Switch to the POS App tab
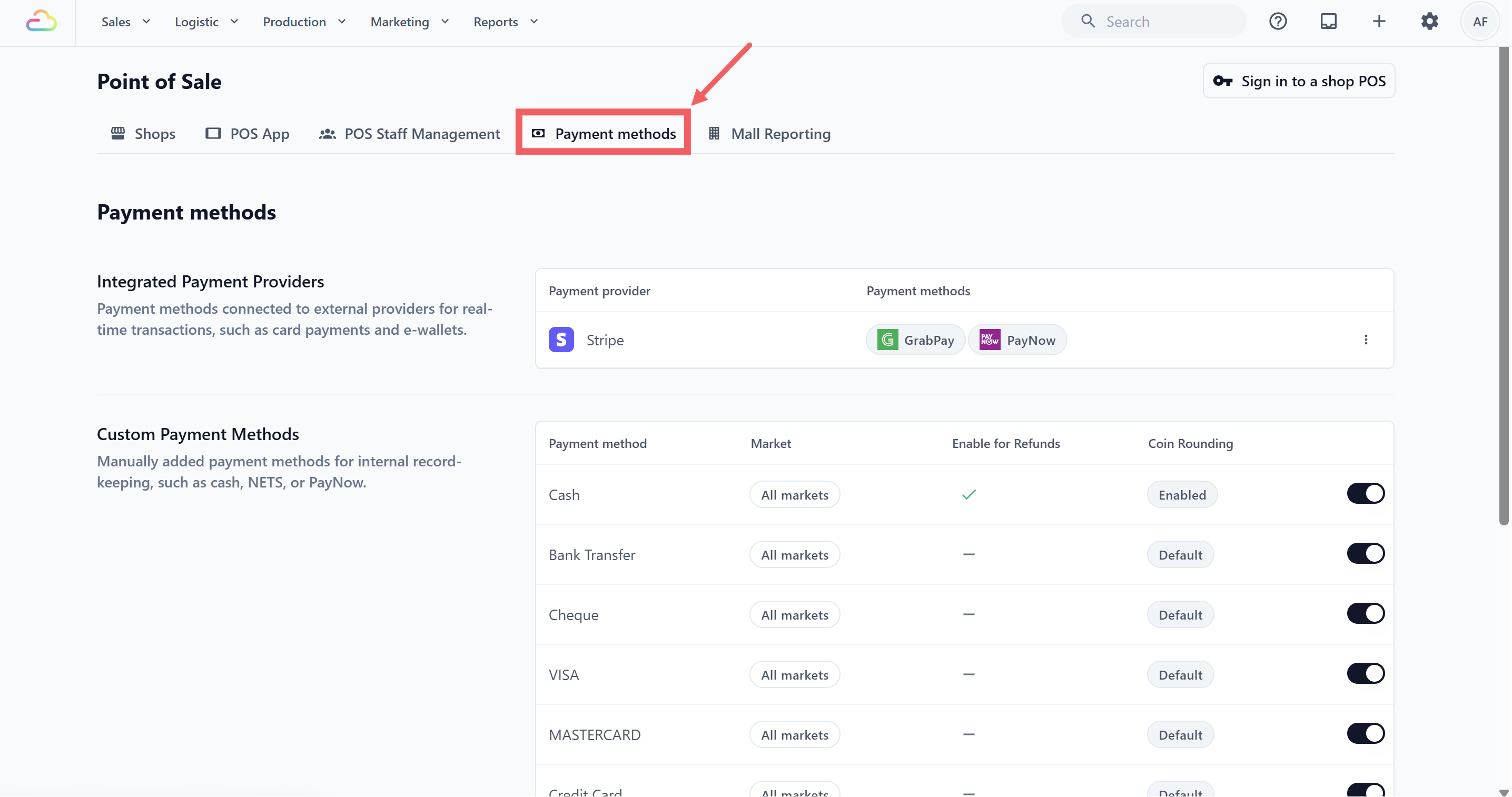Image resolution: width=1512 pixels, height=797 pixels. coord(247,134)
